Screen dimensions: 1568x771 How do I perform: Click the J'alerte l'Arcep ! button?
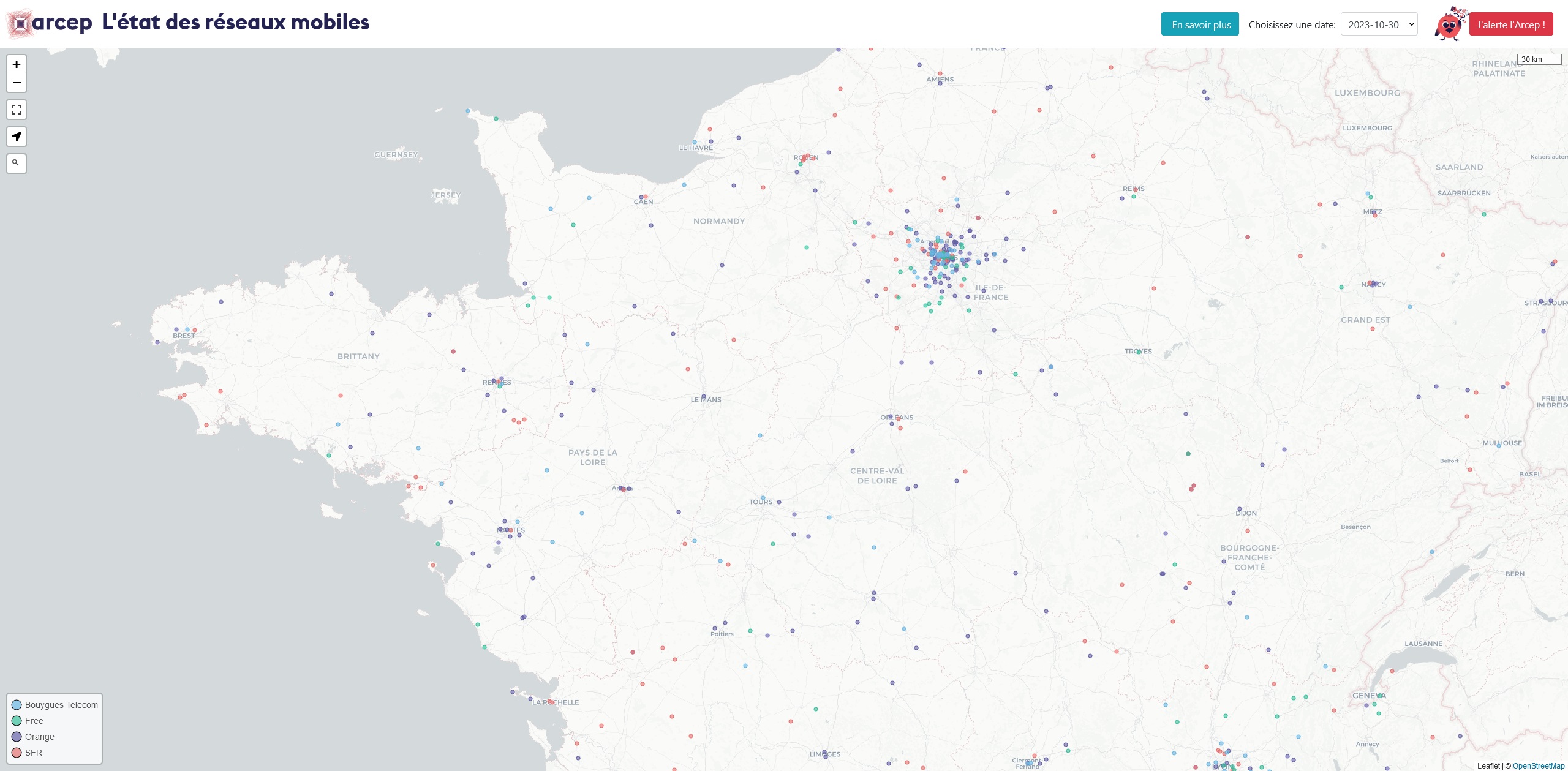click(1510, 24)
